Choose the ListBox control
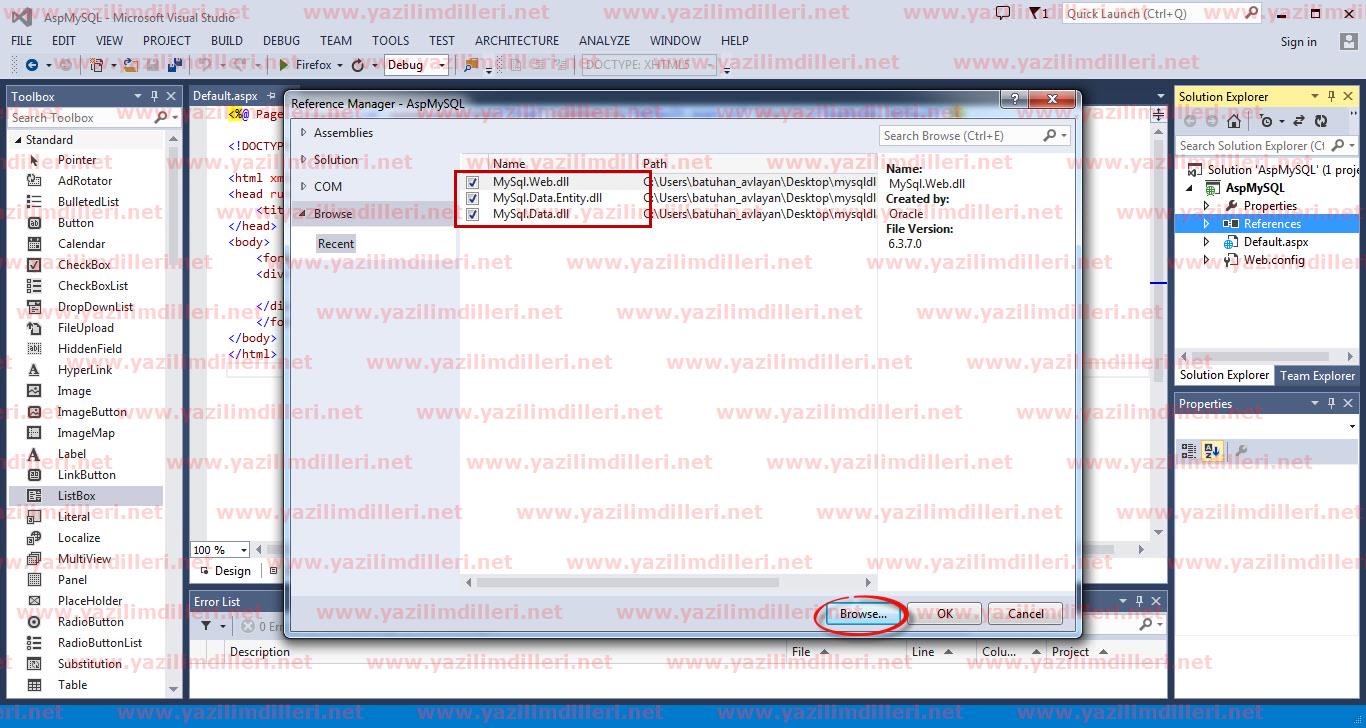Screen dimensions: 1366x728 pyautogui.click(x=85, y=496)
